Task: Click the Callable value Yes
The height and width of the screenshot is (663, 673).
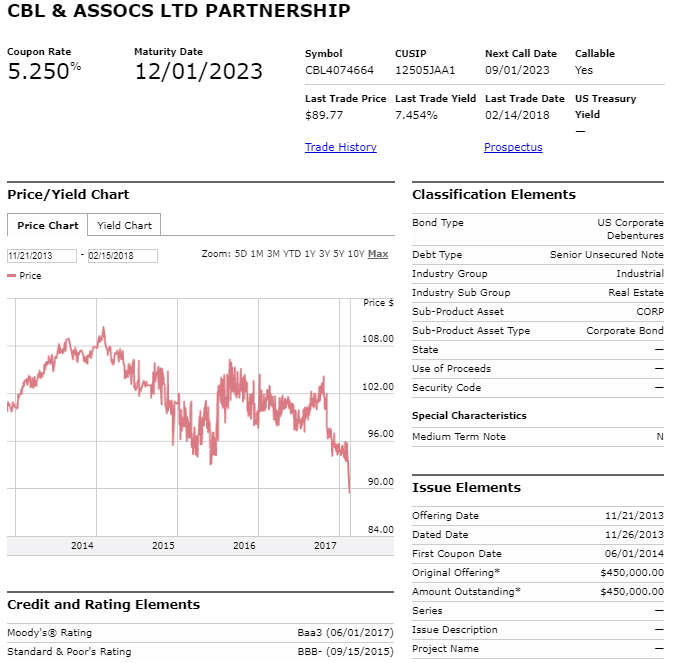Action: click(584, 70)
